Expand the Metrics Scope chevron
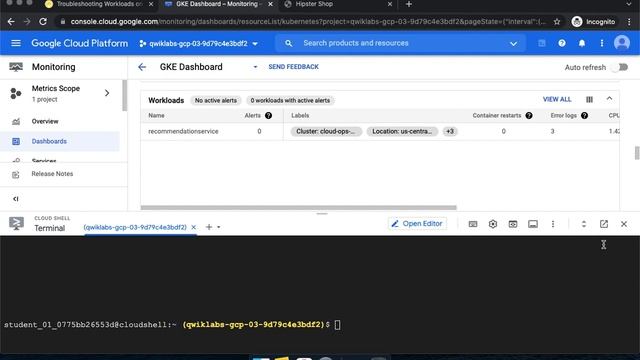The image size is (640, 360). click(x=107, y=93)
